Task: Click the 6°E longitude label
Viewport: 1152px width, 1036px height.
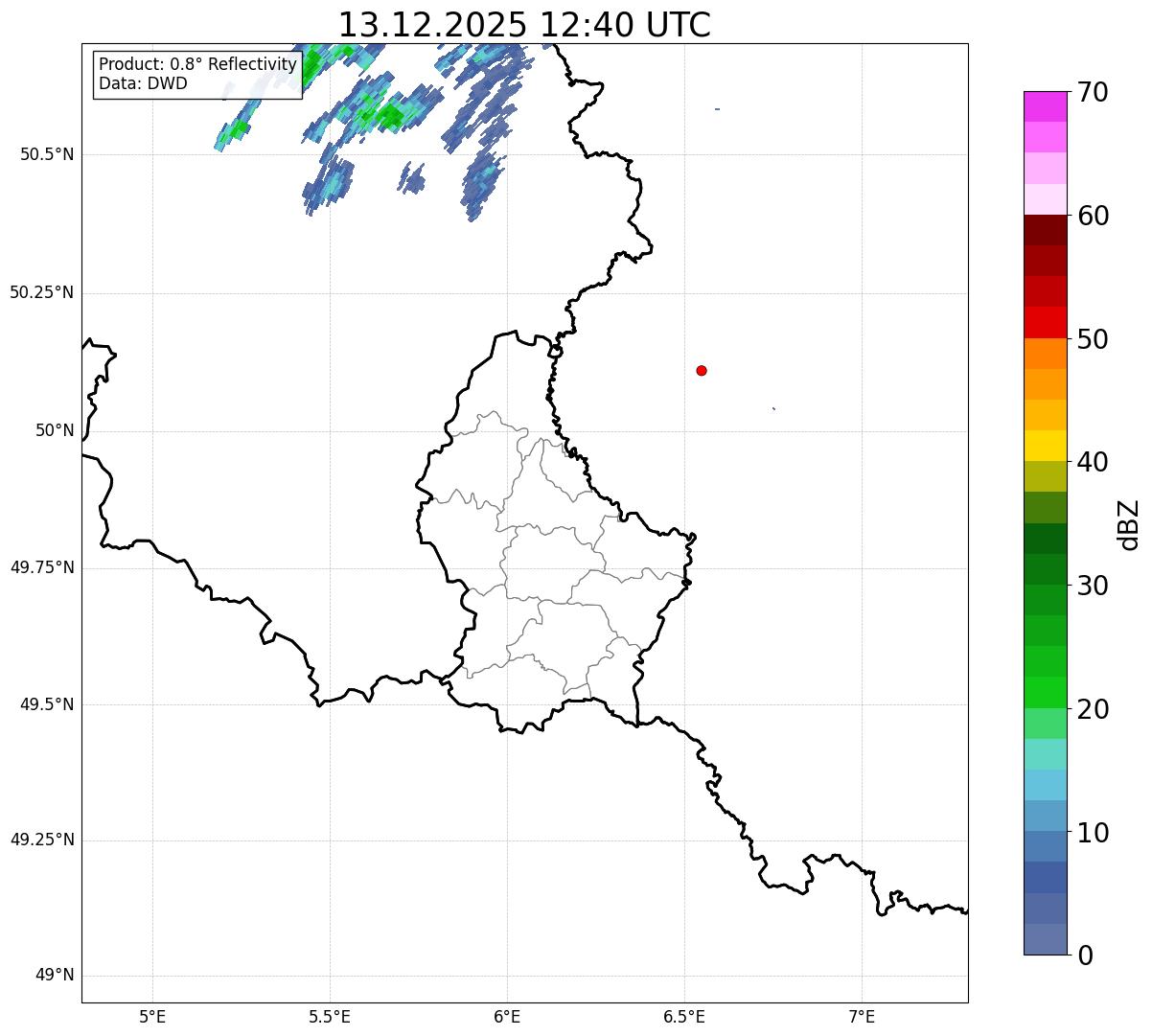Action: [x=507, y=1016]
